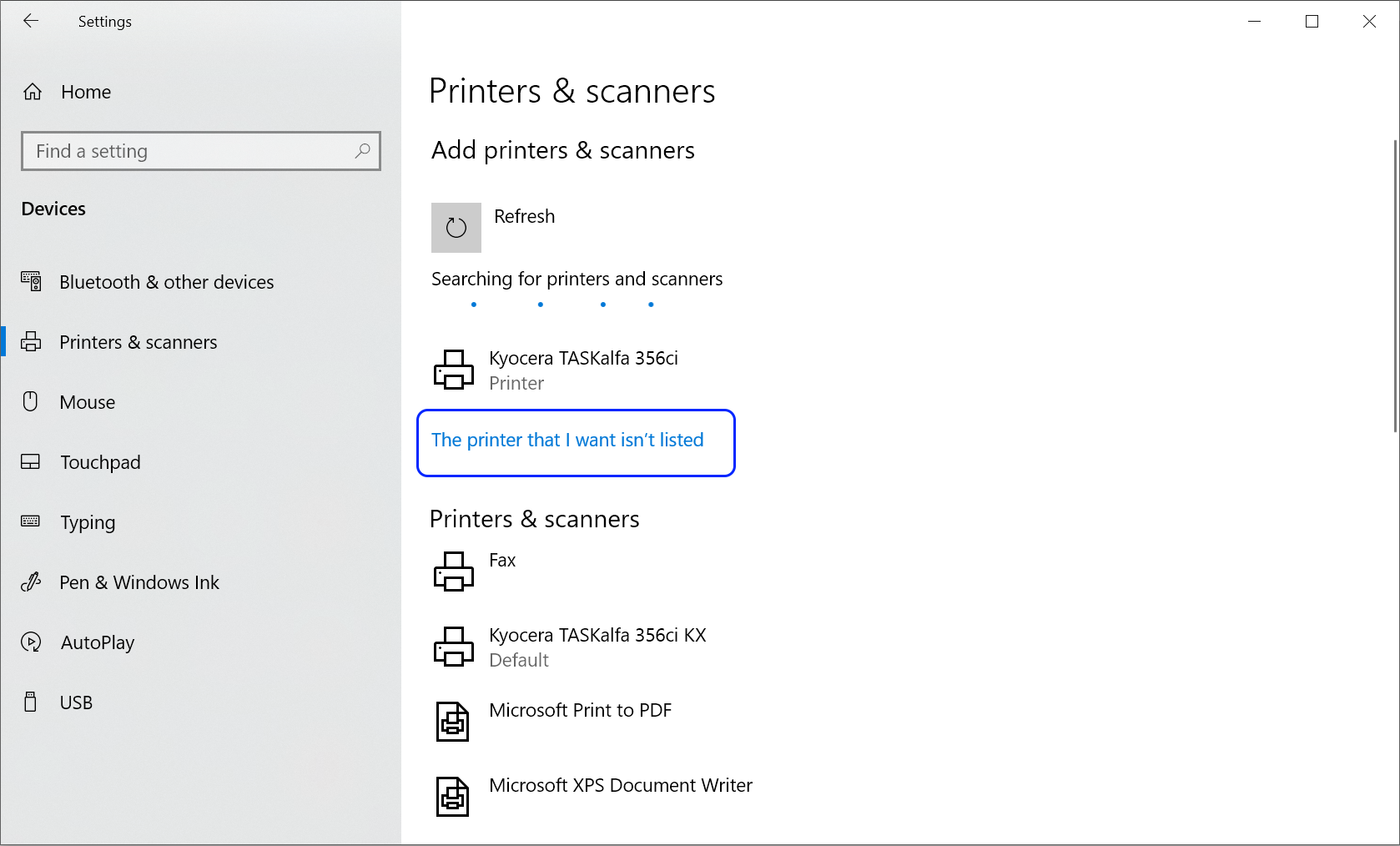Select the Bluetooth & other devices icon
The height and width of the screenshot is (846, 1400).
31,282
